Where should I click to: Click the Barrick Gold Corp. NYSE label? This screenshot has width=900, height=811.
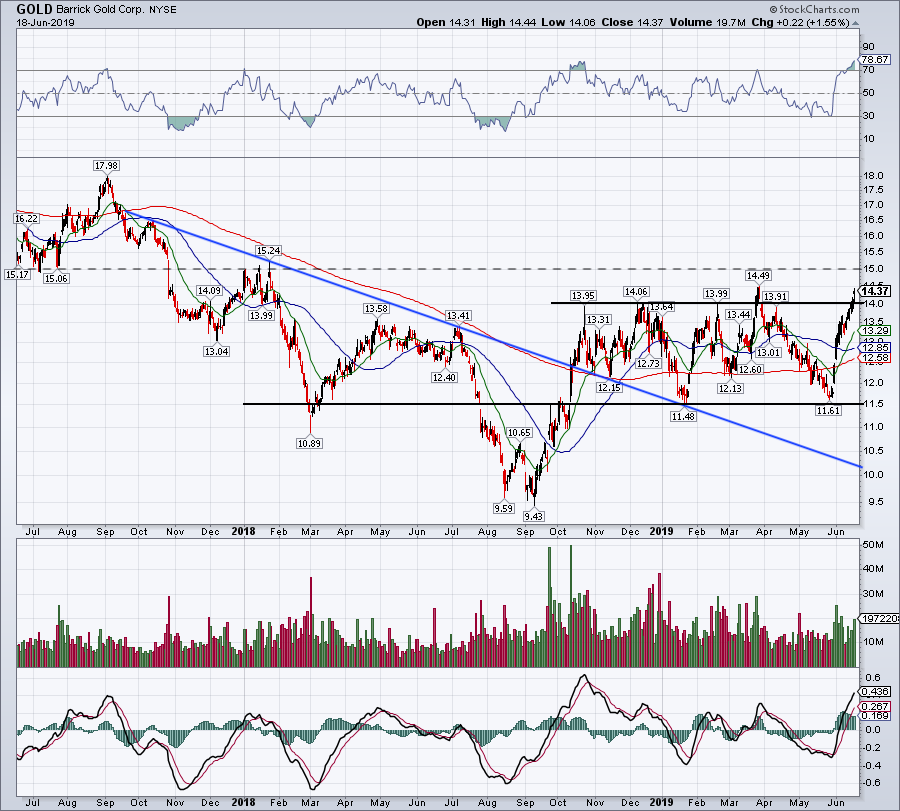click(x=117, y=10)
